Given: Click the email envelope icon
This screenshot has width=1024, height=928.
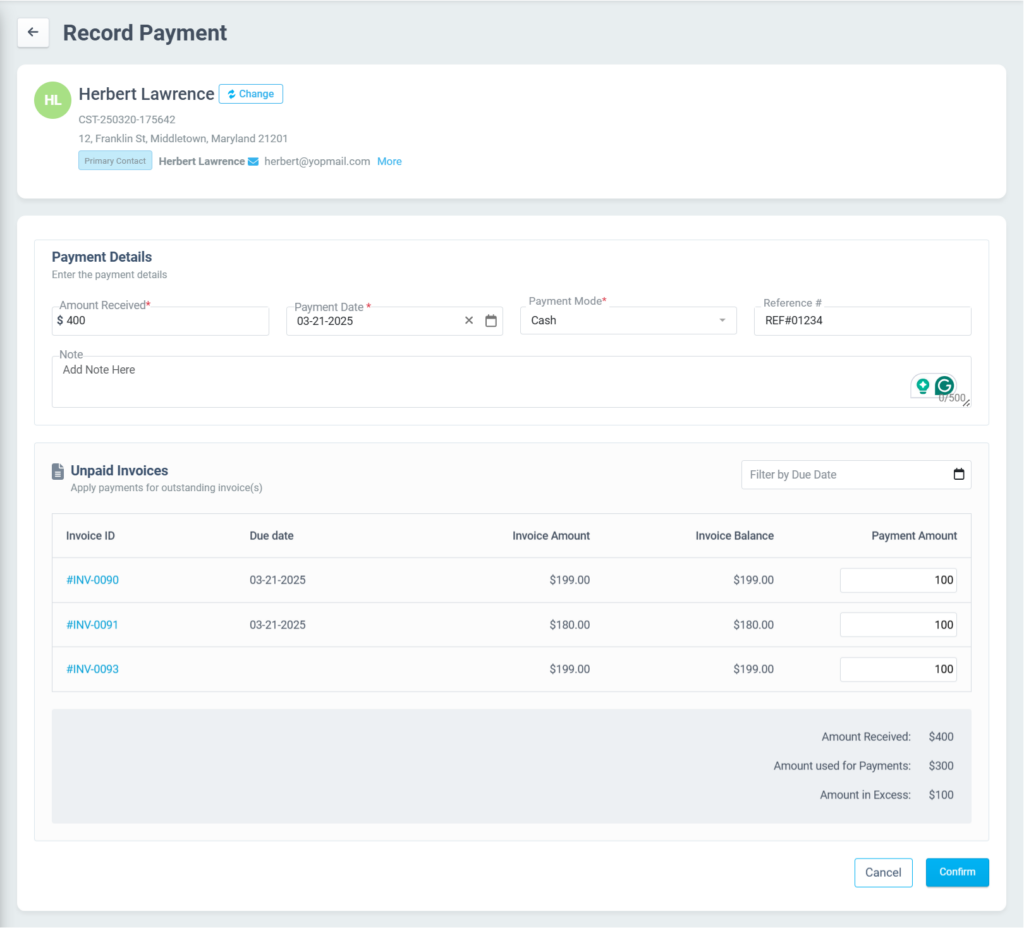Looking at the screenshot, I should (x=253, y=161).
